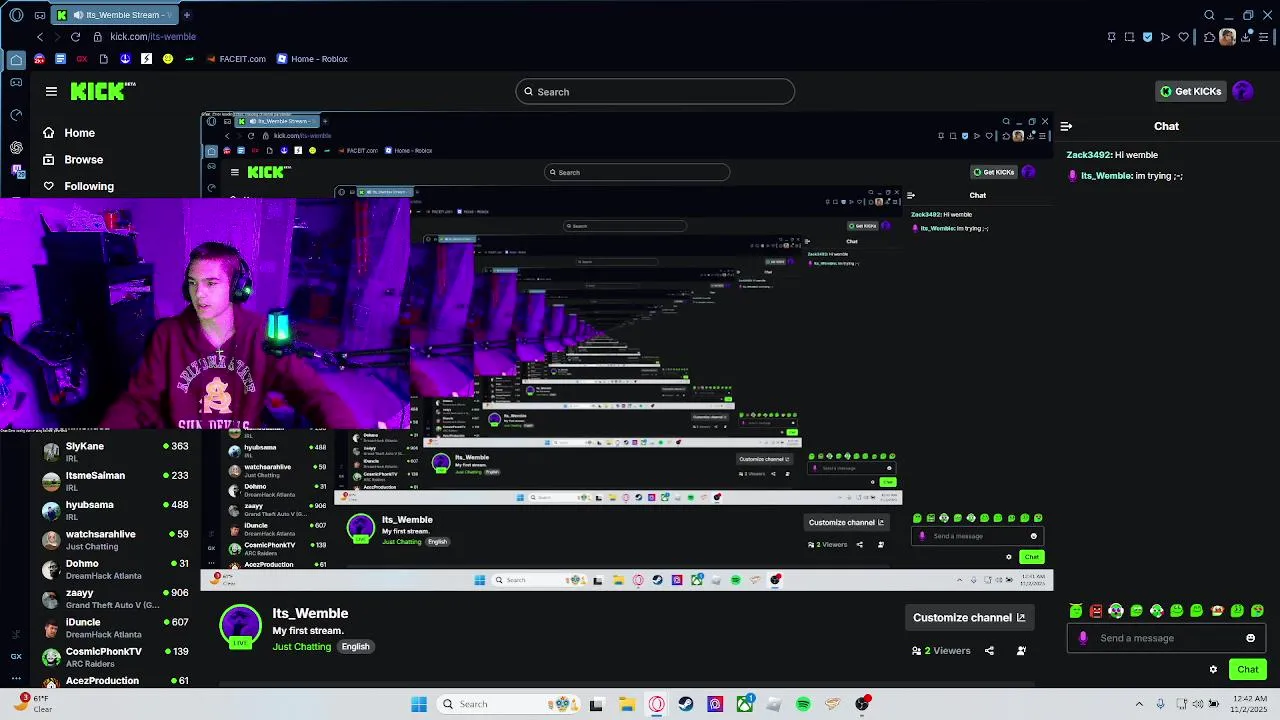The height and width of the screenshot is (720, 1280).
Task: Open the FACEIT.com bookmark
Action: click(236, 59)
